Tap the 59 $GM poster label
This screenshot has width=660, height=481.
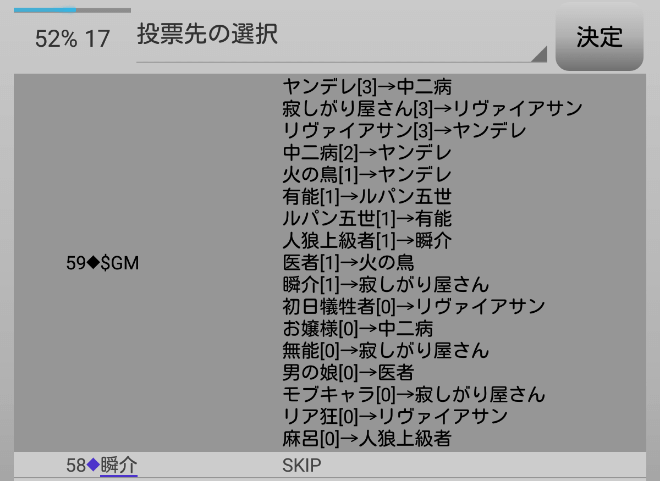pyautogui.click(x=102, y=263)
